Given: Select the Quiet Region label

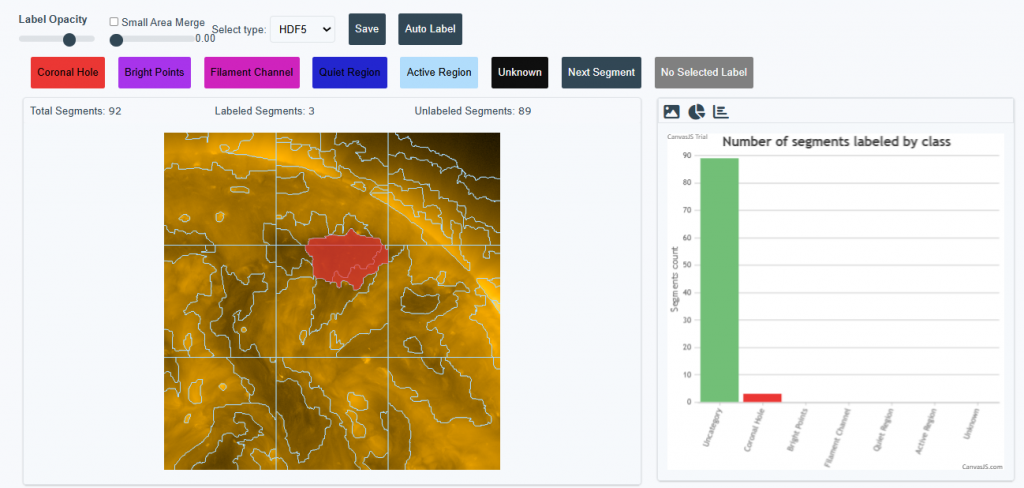Looking at the screenshot, I should (350, 72).
